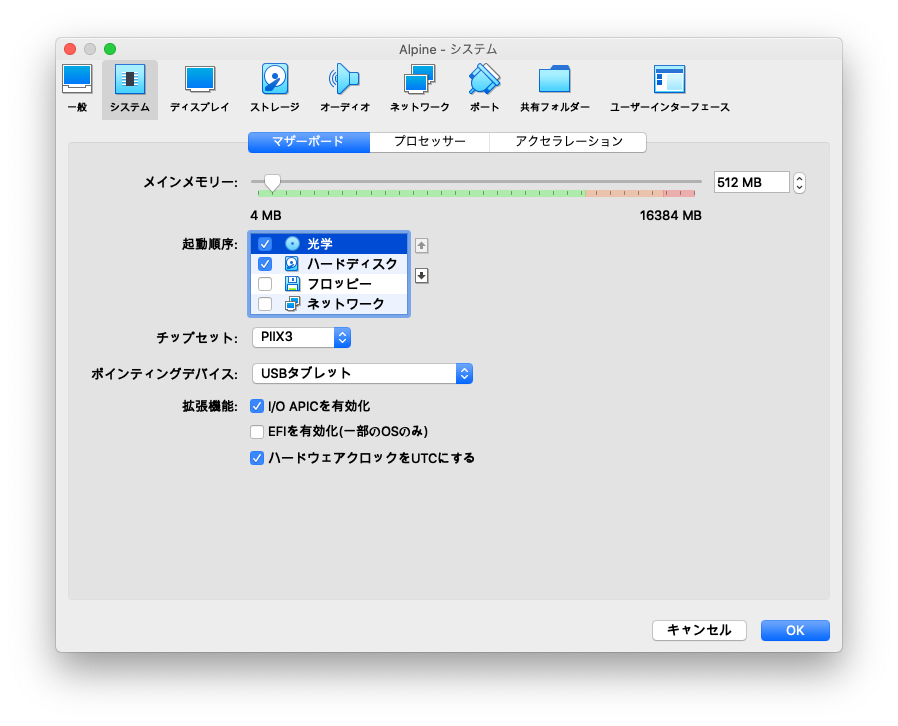This screenshot has width=898, height=726.
Task: Select the ハードディスク text in boot order
Action: (352, 264)
